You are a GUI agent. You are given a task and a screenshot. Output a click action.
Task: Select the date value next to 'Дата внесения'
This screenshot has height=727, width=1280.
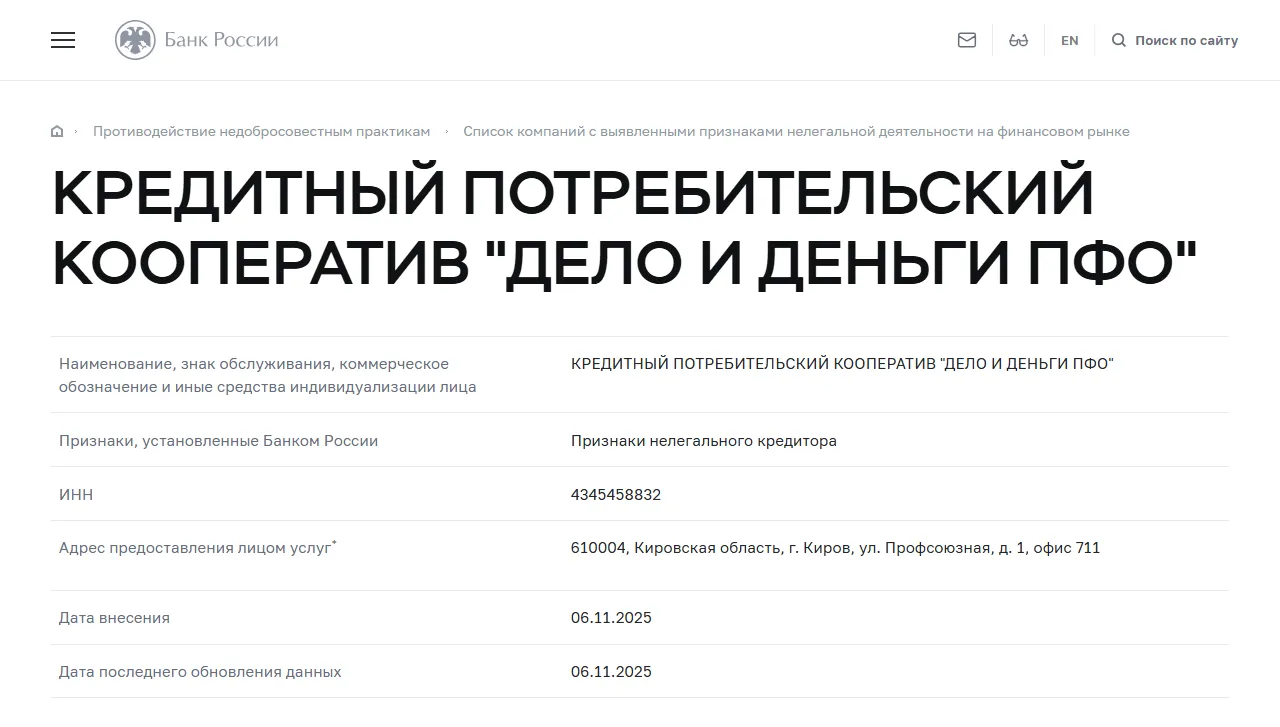click(611, 618)
